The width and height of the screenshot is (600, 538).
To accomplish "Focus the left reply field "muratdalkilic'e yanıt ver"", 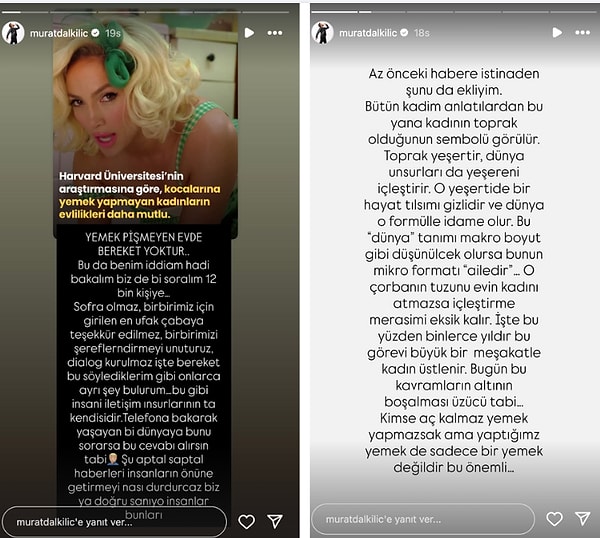I will coord(114,522).
